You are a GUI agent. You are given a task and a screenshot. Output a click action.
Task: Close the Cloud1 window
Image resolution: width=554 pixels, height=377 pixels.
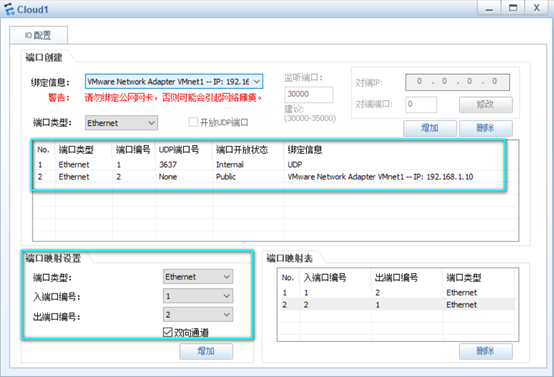point(536,8)
